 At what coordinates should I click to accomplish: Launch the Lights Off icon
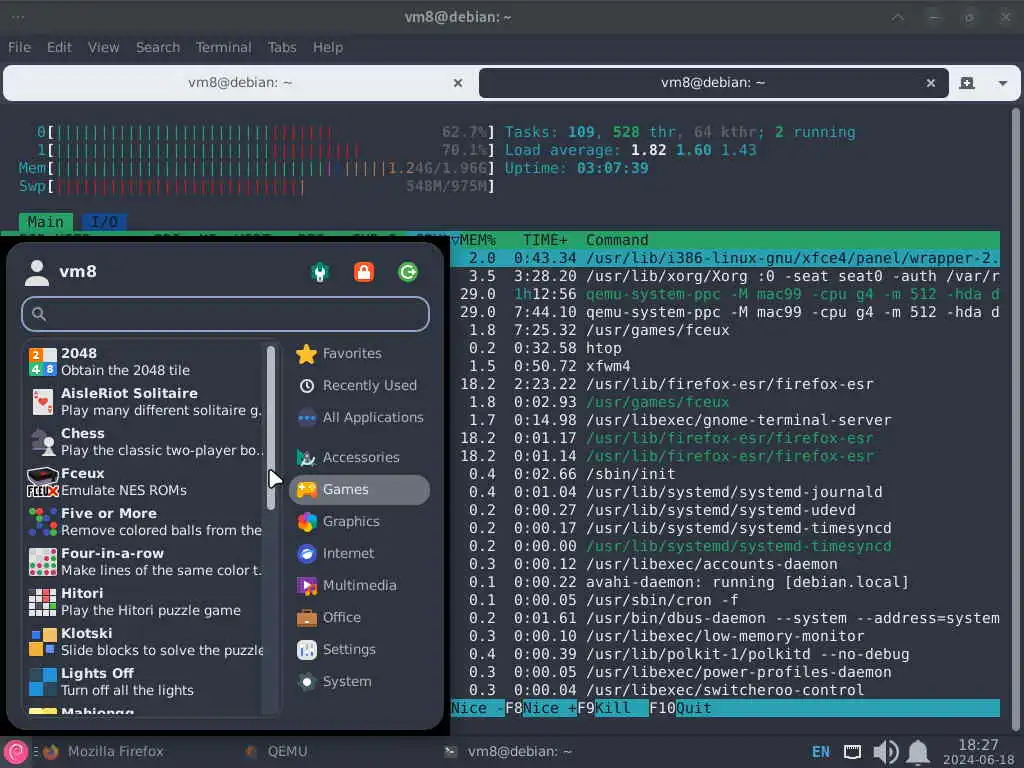(42, 681)
